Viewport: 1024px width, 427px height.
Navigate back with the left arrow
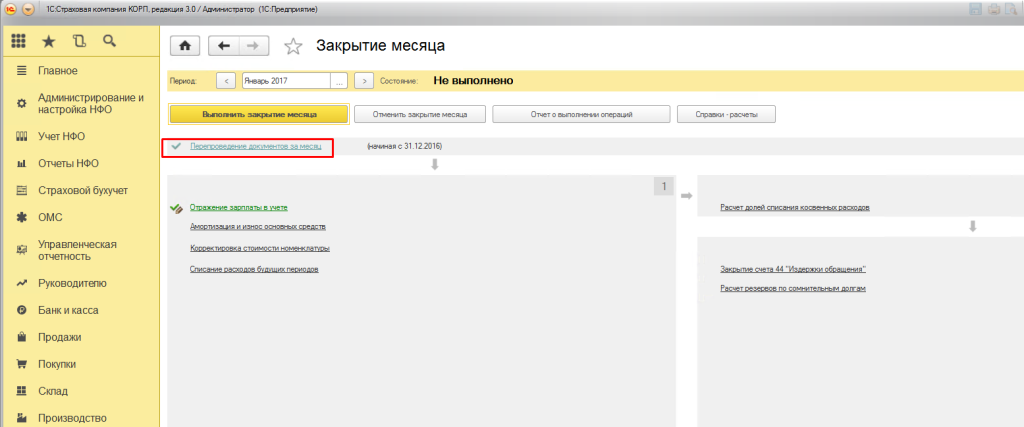coord(225,46)
